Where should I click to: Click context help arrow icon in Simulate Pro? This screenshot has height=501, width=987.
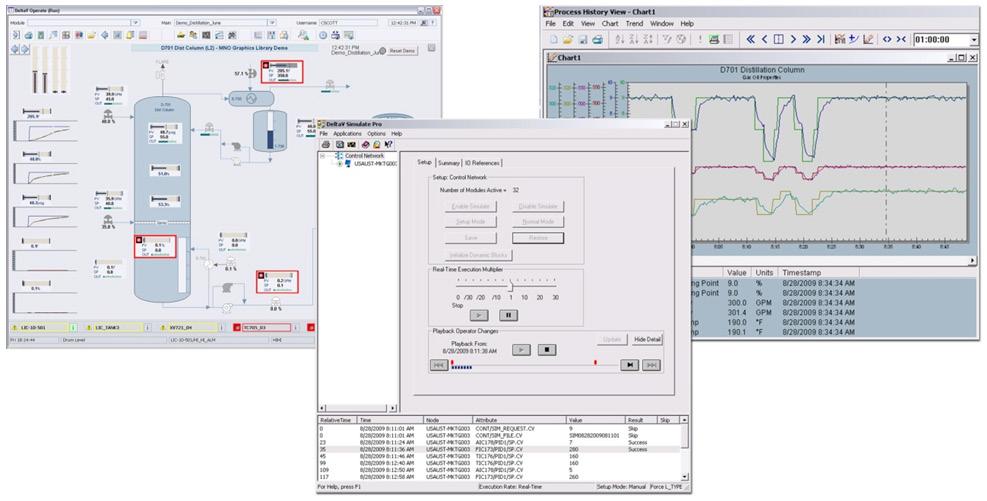388,144
